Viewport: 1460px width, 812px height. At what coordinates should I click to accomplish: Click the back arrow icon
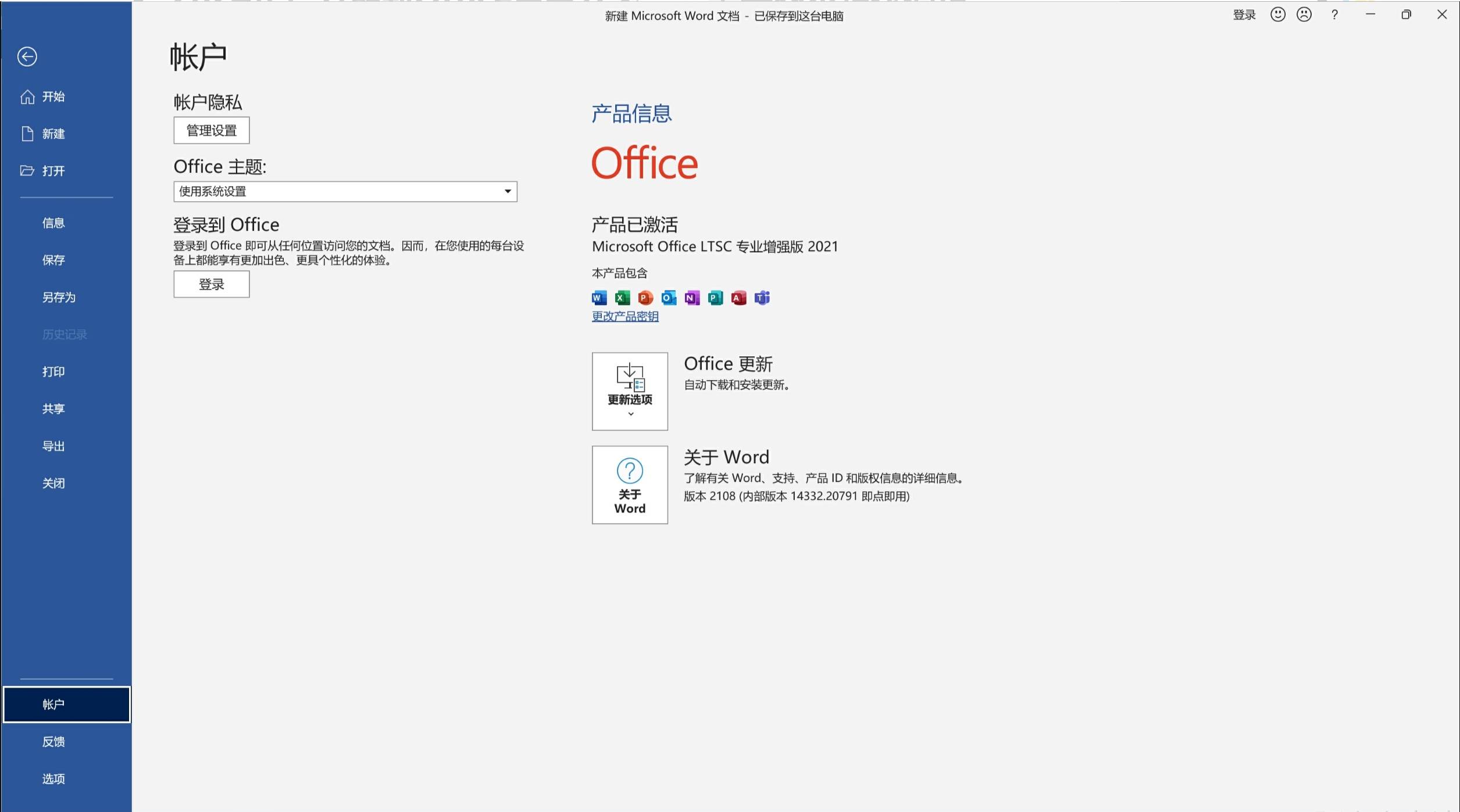pos(27,56)
